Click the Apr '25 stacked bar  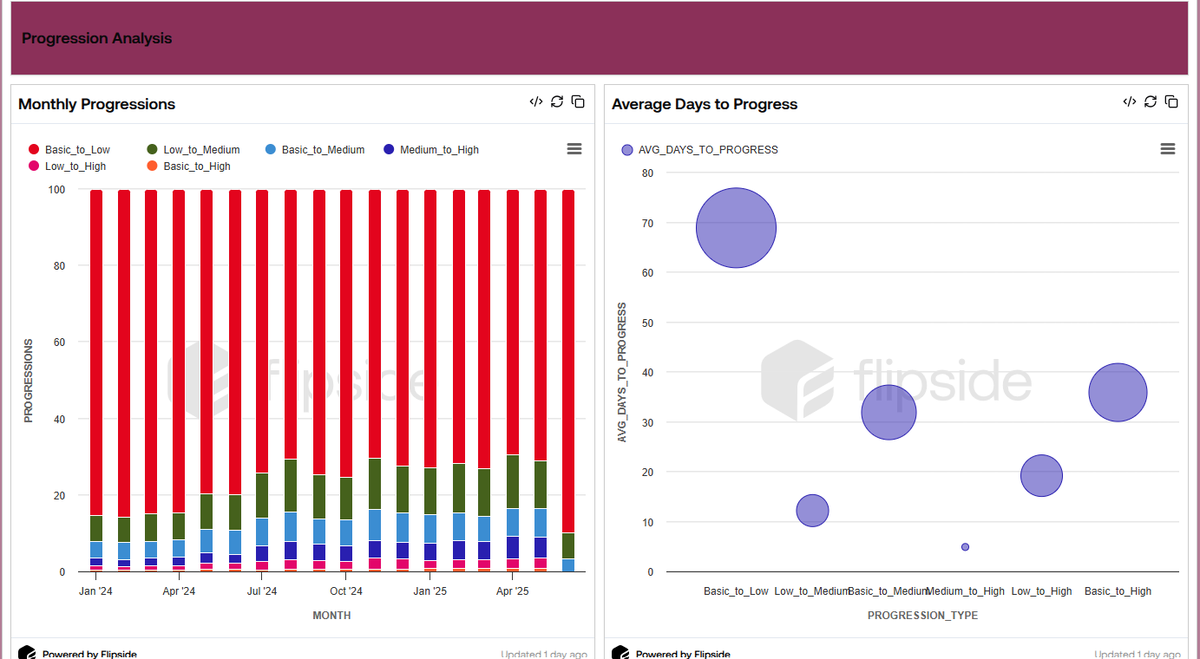point(512,380)
